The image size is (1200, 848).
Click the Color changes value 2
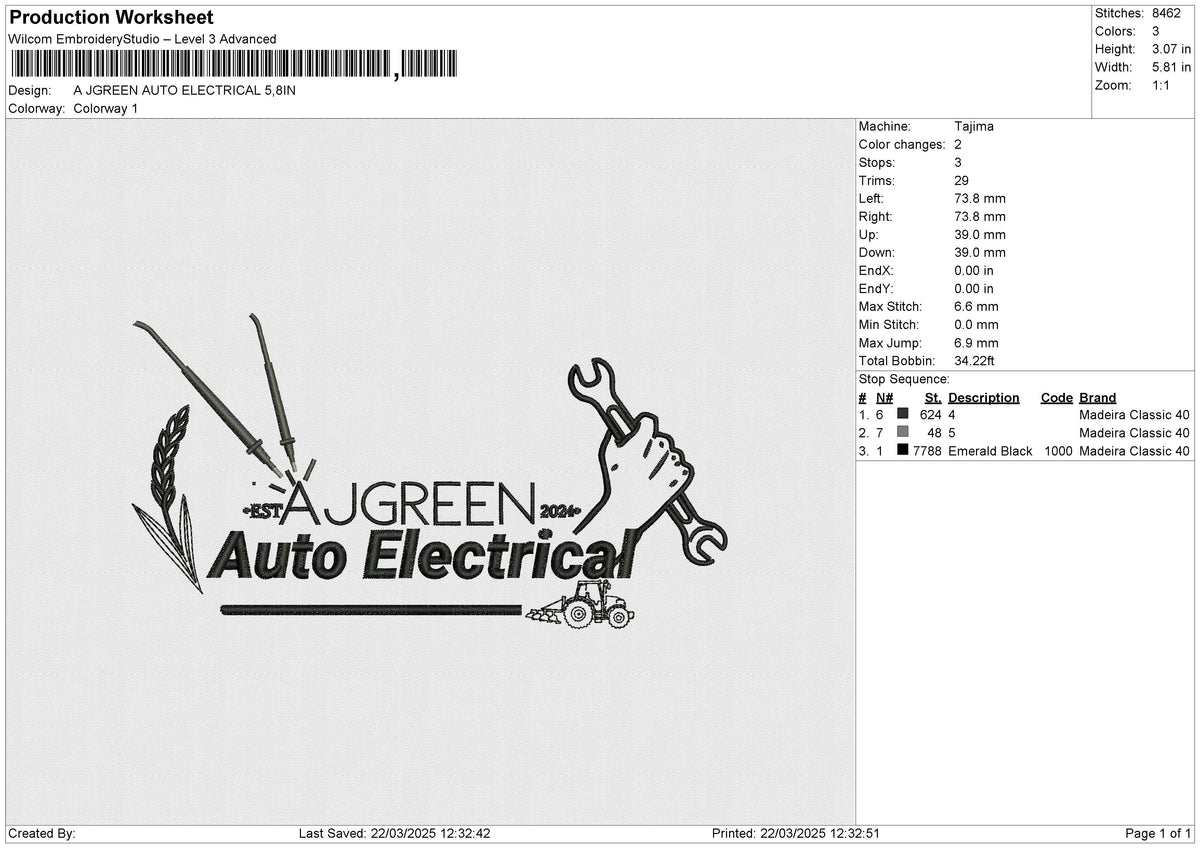click(x=958, y=144)
